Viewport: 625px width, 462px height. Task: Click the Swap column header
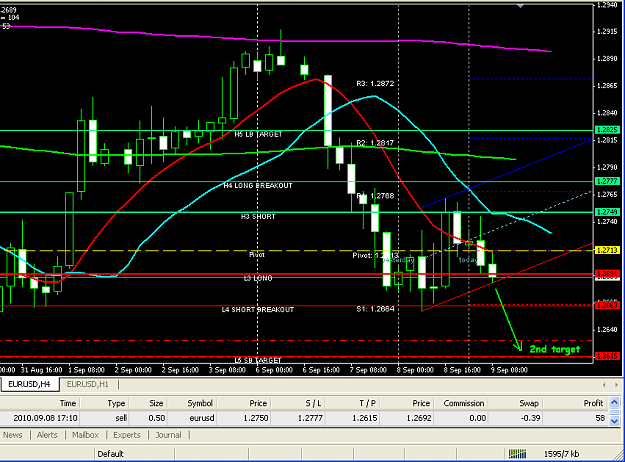pos(515,403)
